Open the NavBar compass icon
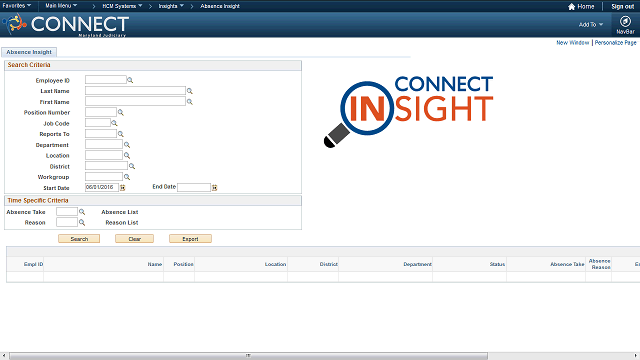The image size is (640, 360). pos(625,21)
